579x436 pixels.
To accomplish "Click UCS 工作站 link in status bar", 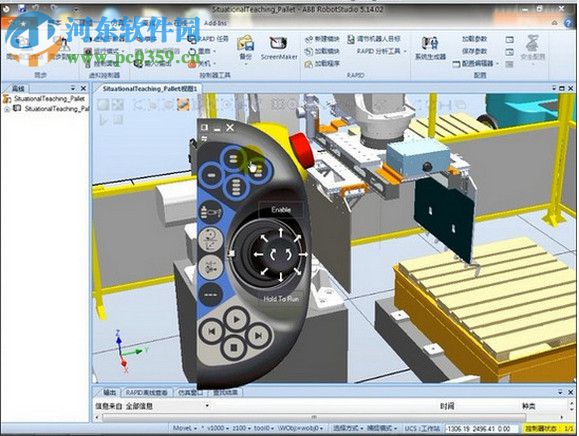I will tap(422, 428).
